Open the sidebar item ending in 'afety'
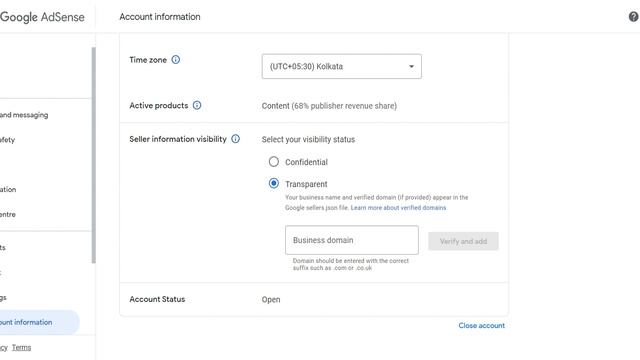Screen dimensions: 640x360 pos(7,140)
